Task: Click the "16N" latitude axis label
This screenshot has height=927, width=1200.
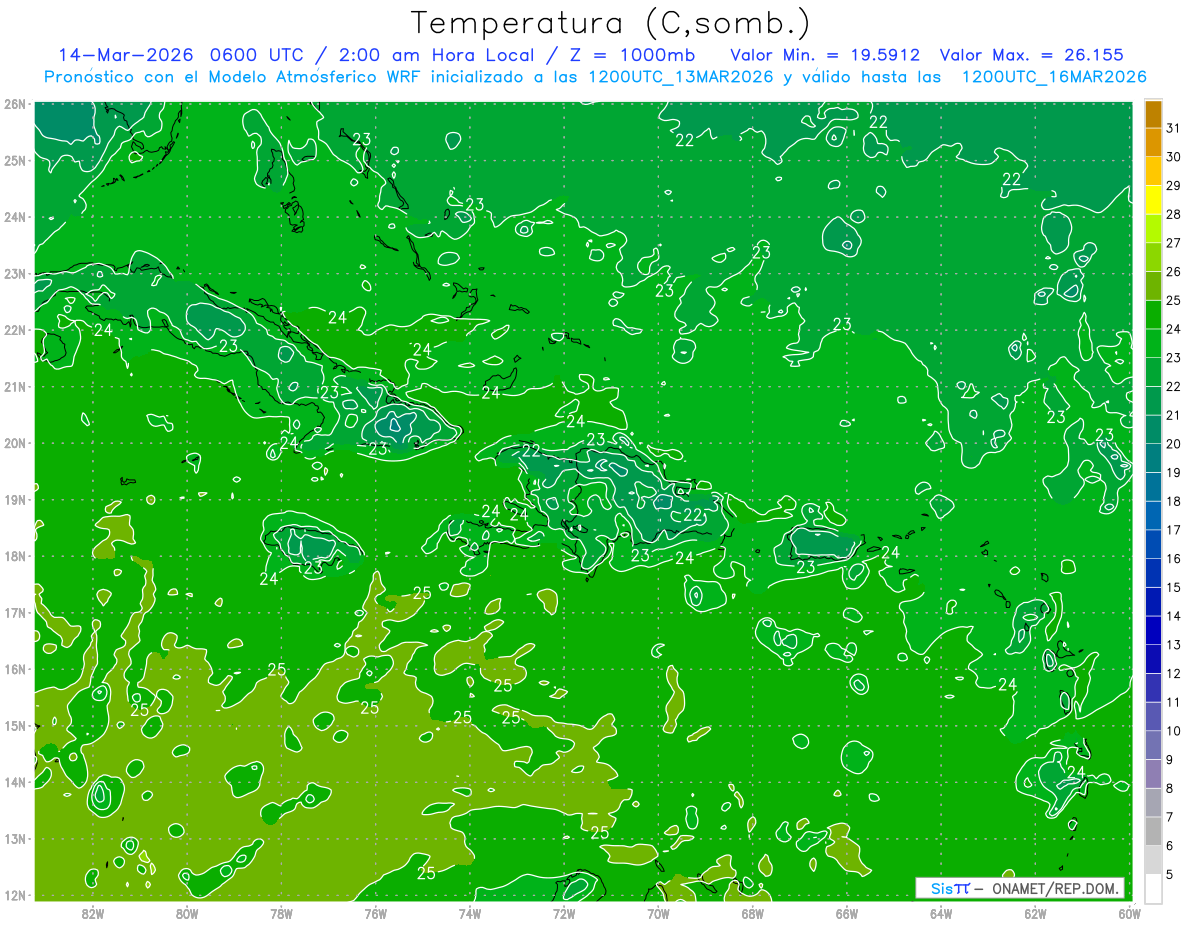Action: tap(14, 669)
